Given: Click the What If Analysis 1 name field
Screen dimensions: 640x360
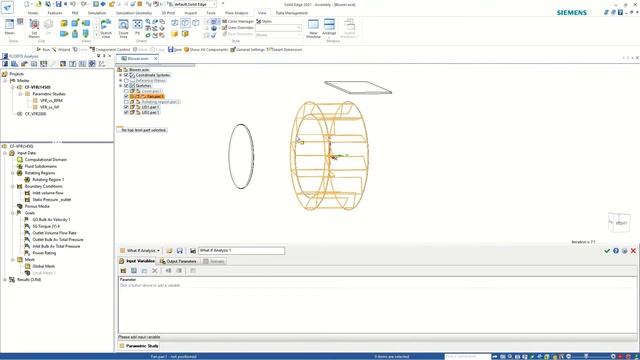Looking at the screenshot, I should coord(241,251).
